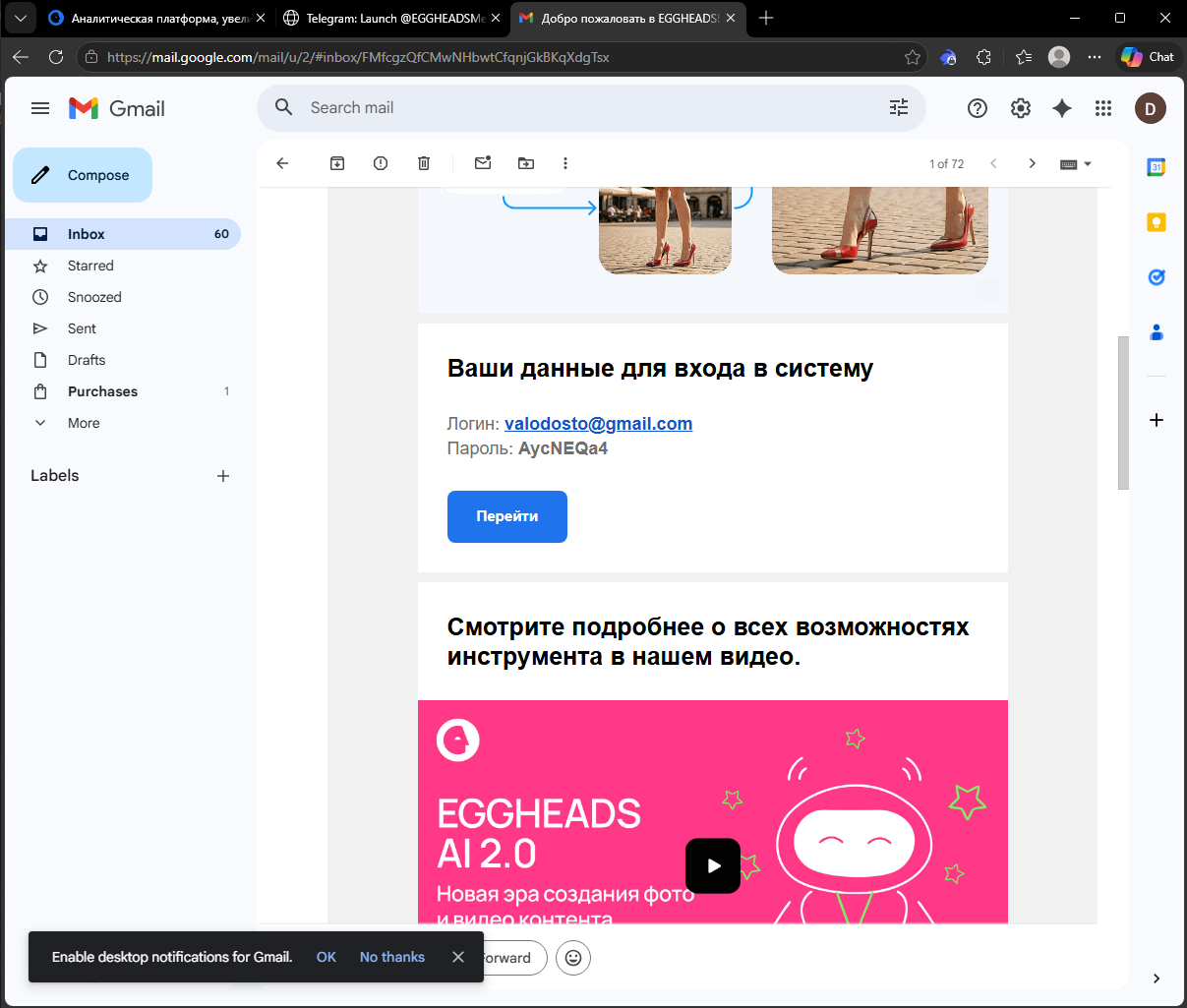This screenshot has width=1187, height=1008.
Task: Open the Sent folder
Action: 123,328
